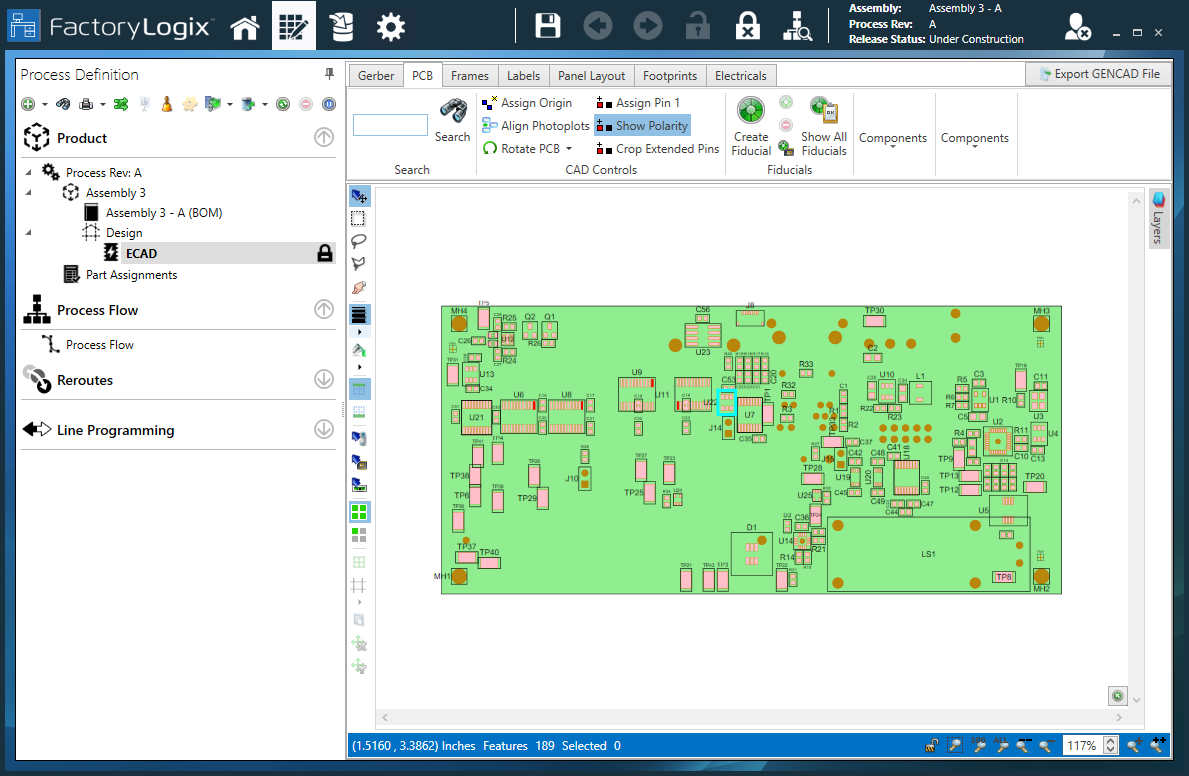Click the Export GENCAD File button
The height and width of the screenshot is (776, 1189).
[1098, 73]
